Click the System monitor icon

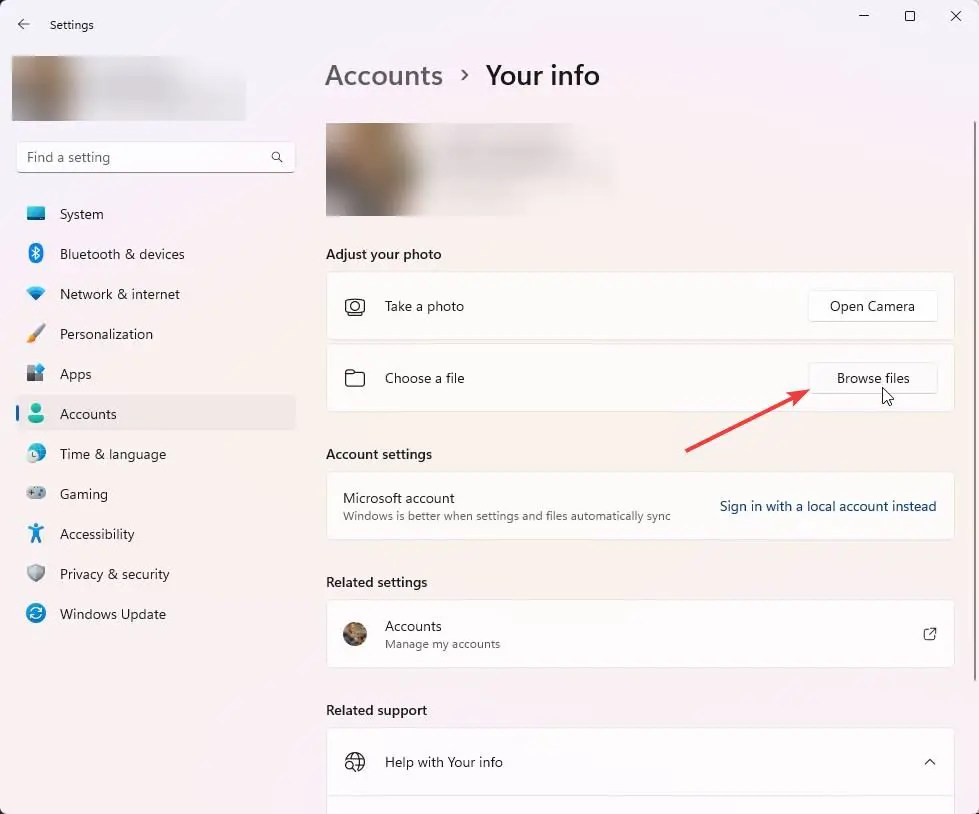[x=36, y=213]
